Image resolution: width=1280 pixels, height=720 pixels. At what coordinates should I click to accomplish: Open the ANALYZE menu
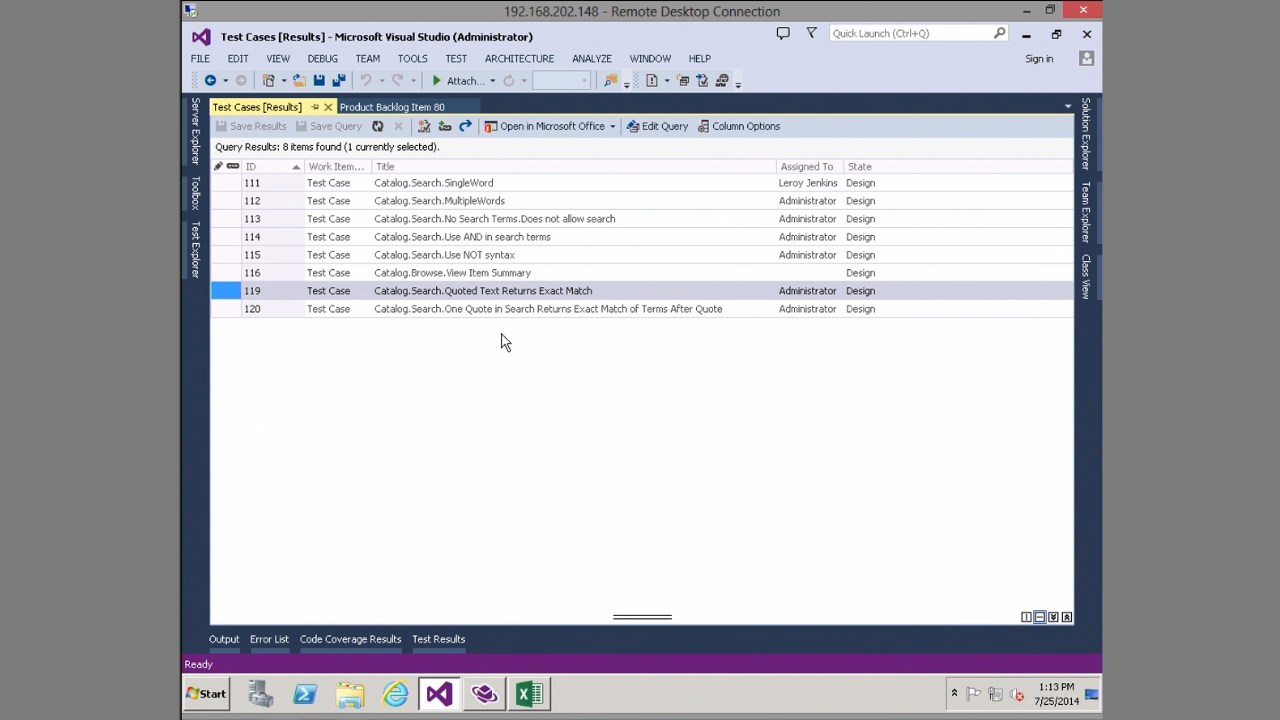tap(592, 59)
